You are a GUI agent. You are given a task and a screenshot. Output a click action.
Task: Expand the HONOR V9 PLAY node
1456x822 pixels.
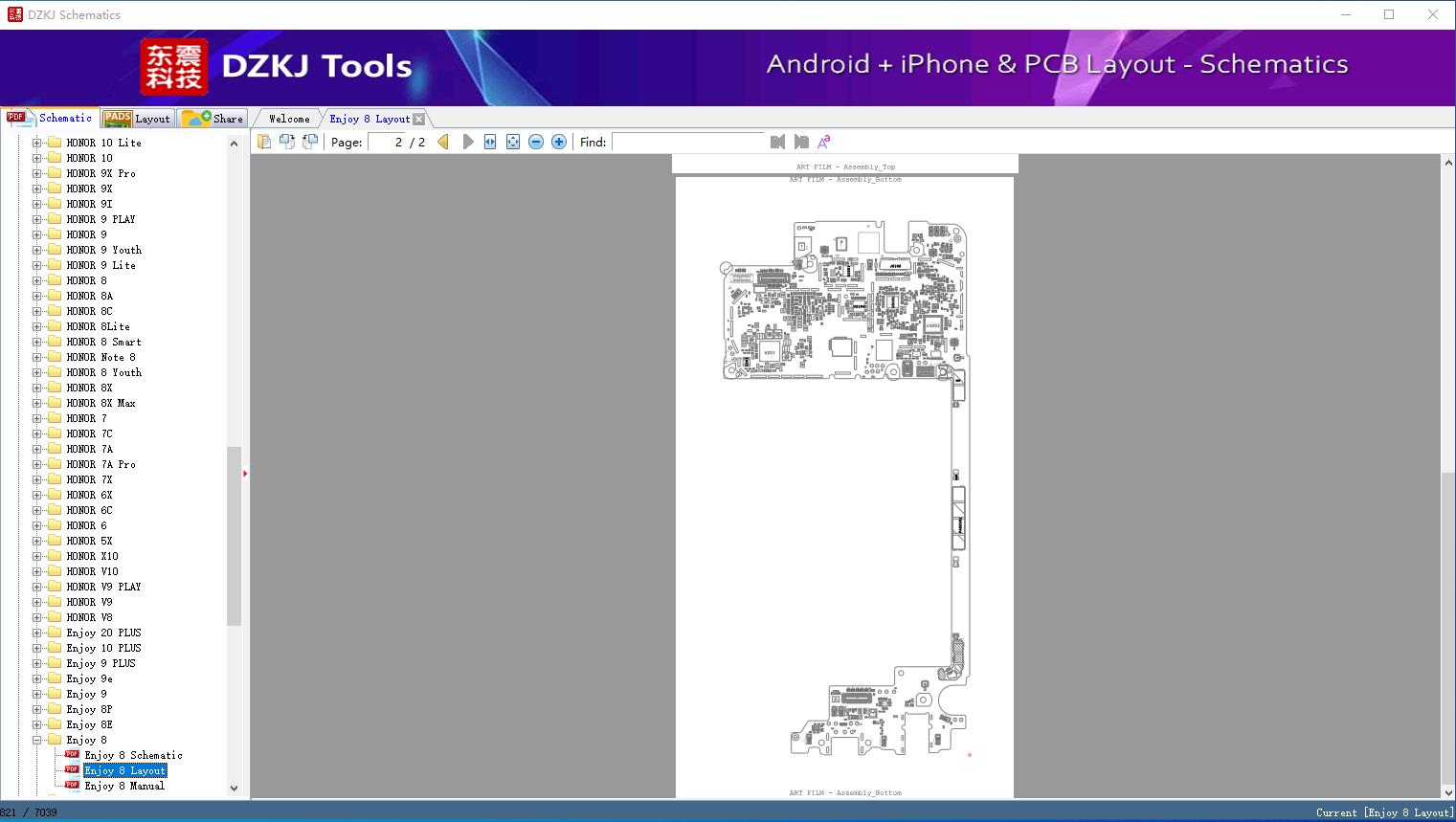[x=36, y=587]
